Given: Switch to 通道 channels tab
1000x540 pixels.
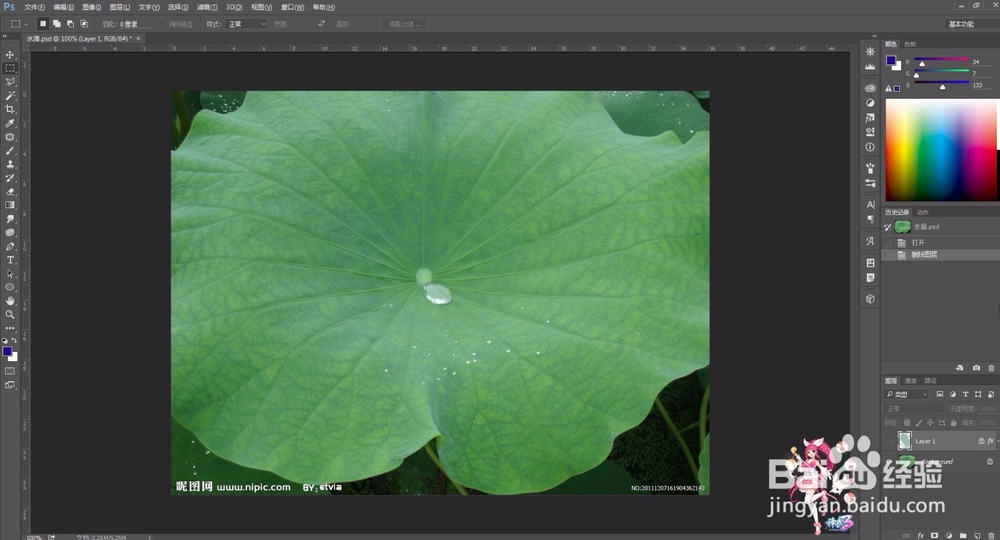Looking at the screenshot, I should 911,381.
